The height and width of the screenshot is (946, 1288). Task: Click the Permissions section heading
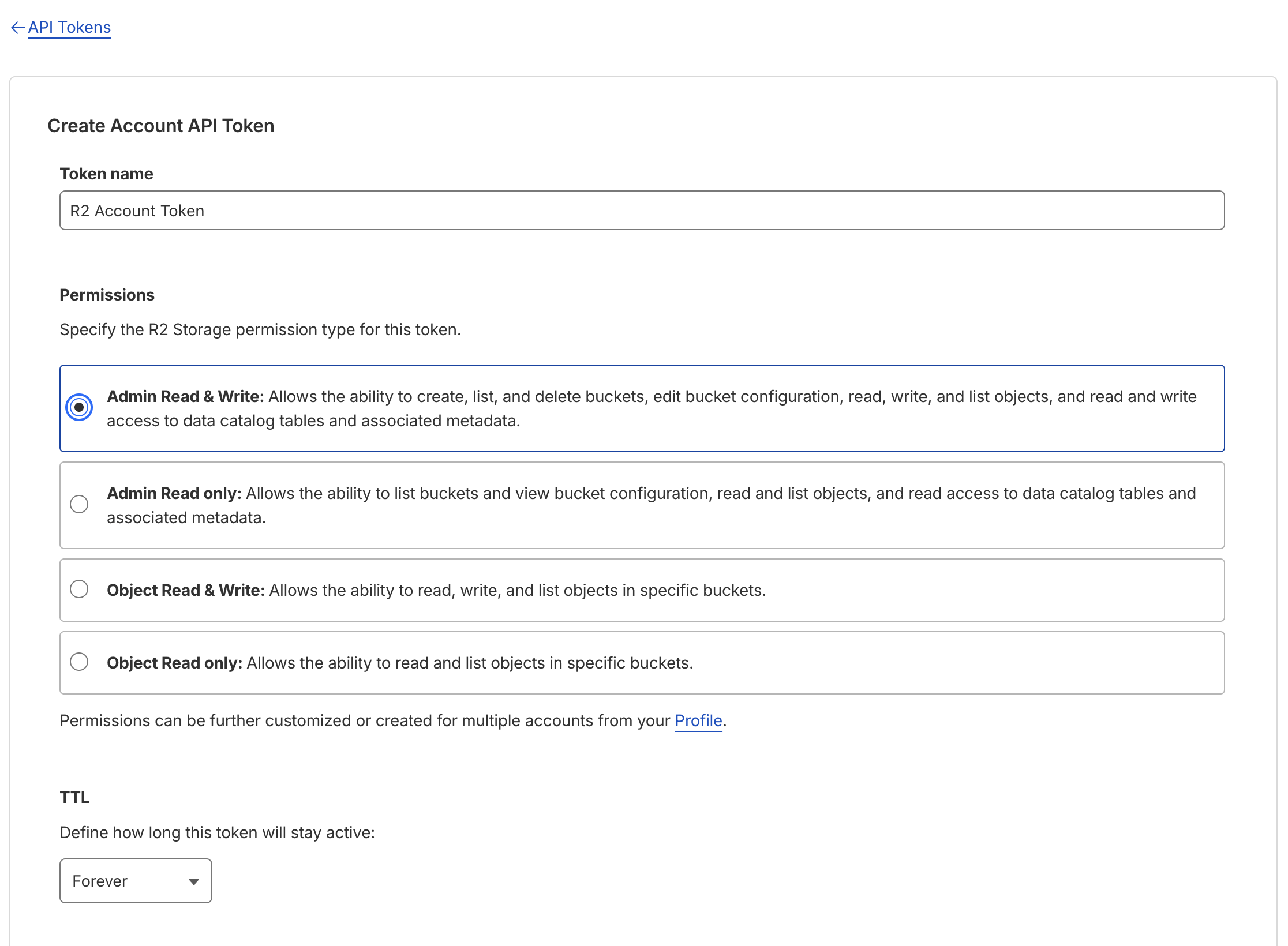pyautogui.click(x=107, y=295)
